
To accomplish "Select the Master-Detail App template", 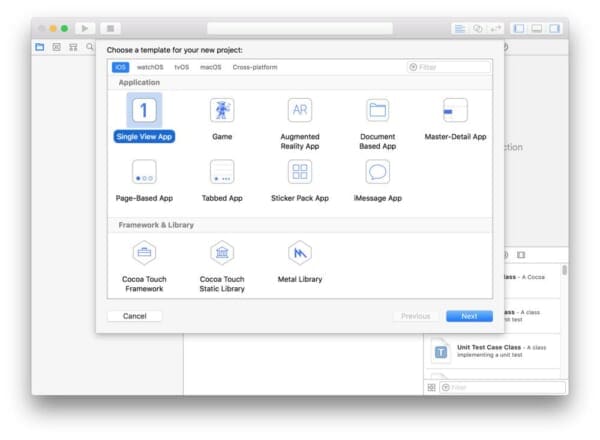I will pos(455,110).
